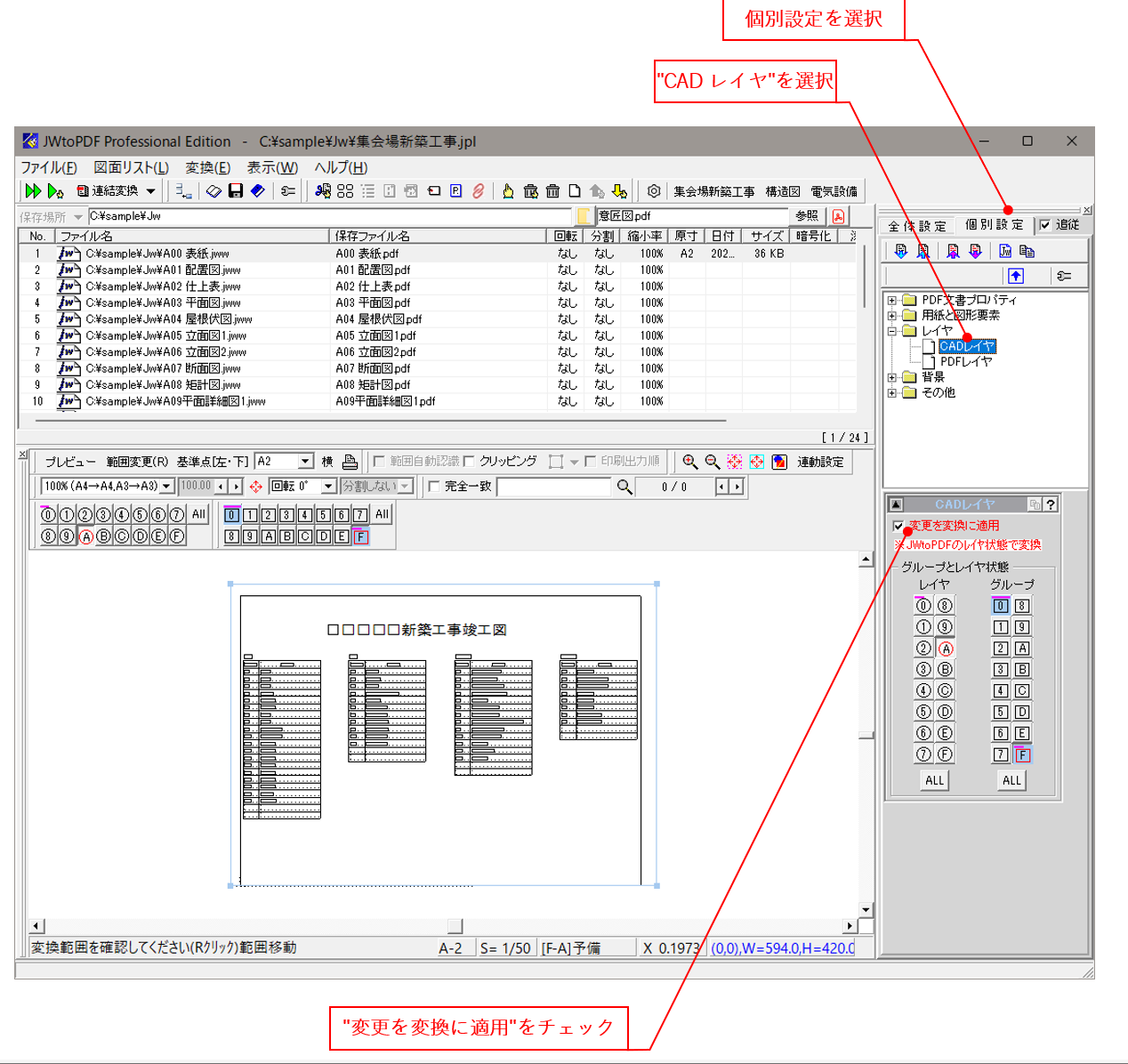Click the printer icon in preview toolbar

(350, 462)
